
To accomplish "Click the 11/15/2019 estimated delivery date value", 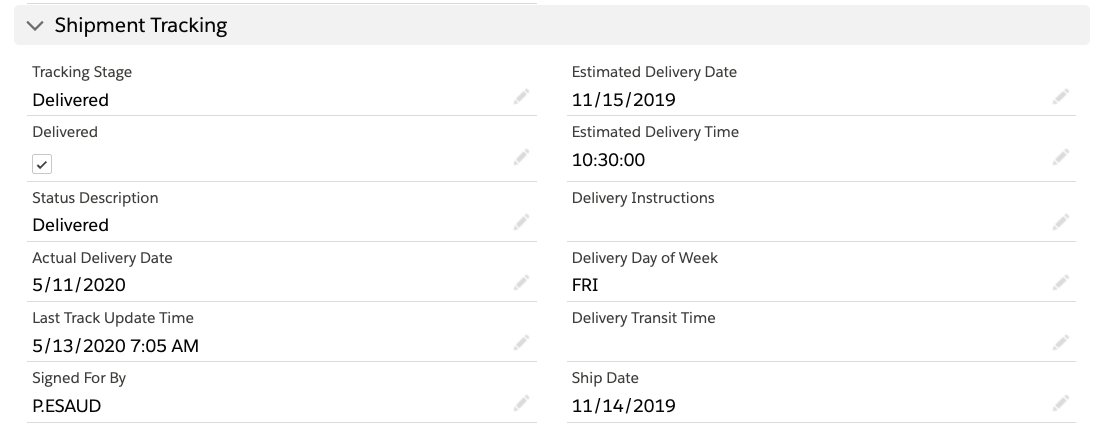I will point(624,100).
